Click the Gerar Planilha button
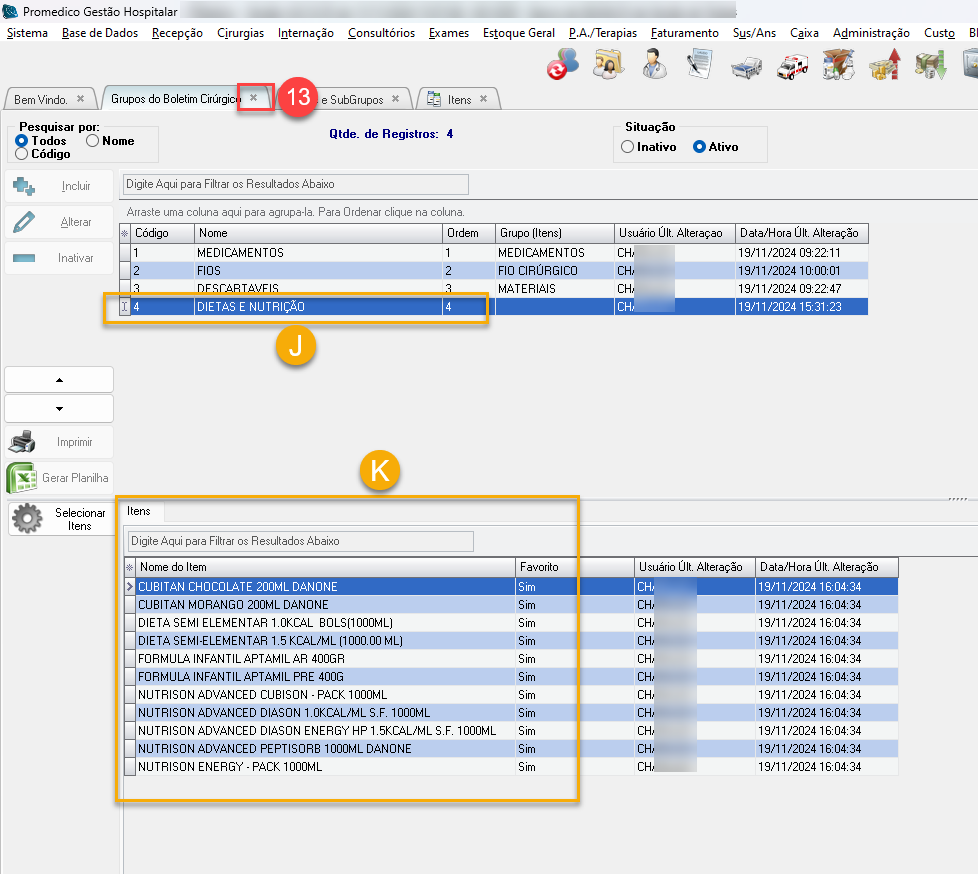Viewport: 978px width, 874px height. coord(60,478)
